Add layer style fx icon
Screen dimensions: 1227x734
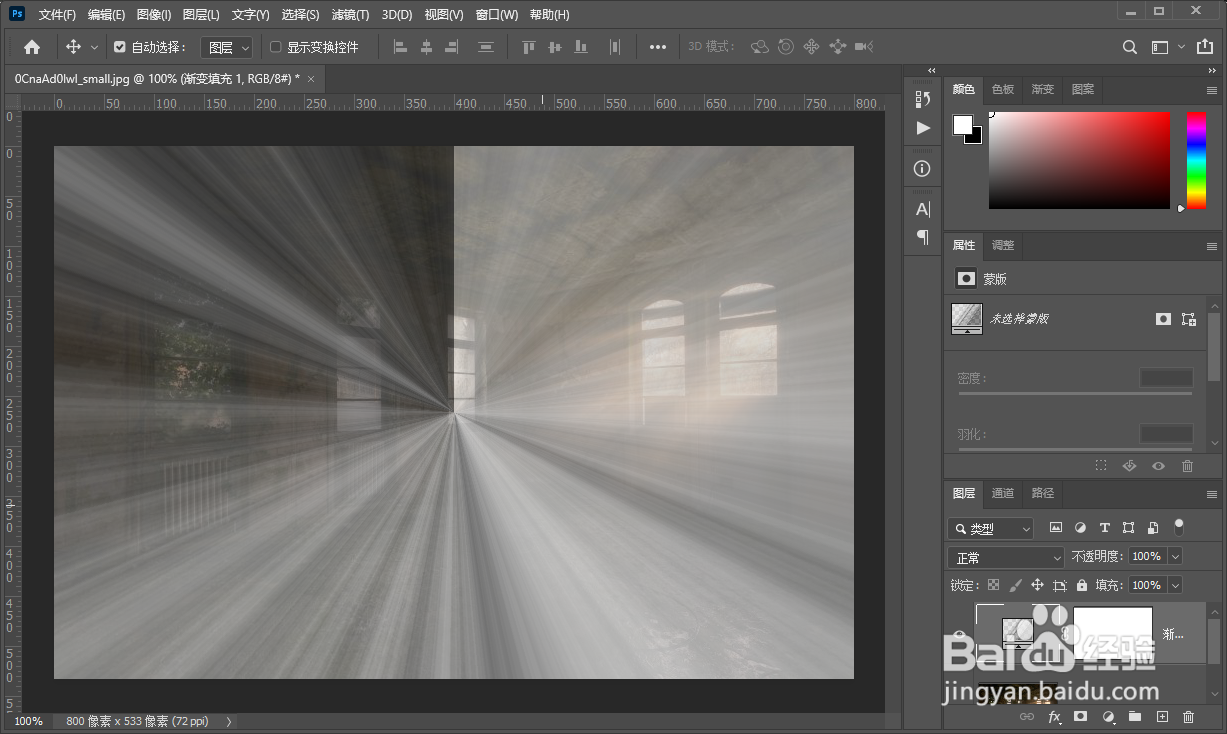1054,717
